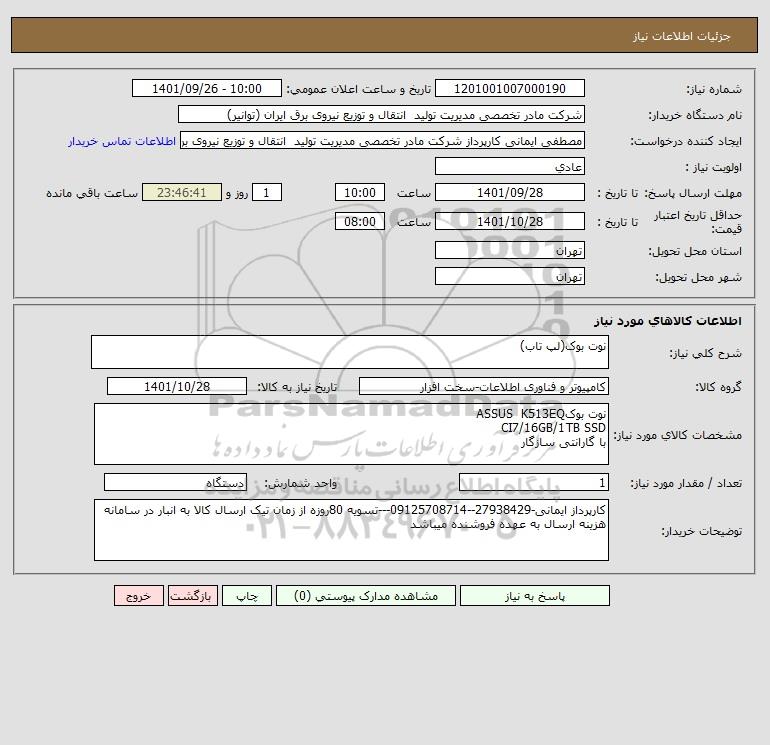The width and height of the screenshot is (770, 745).
Task: Click the label مشخصات کالای مورد نیاز
Action: [x=678, y=435]
